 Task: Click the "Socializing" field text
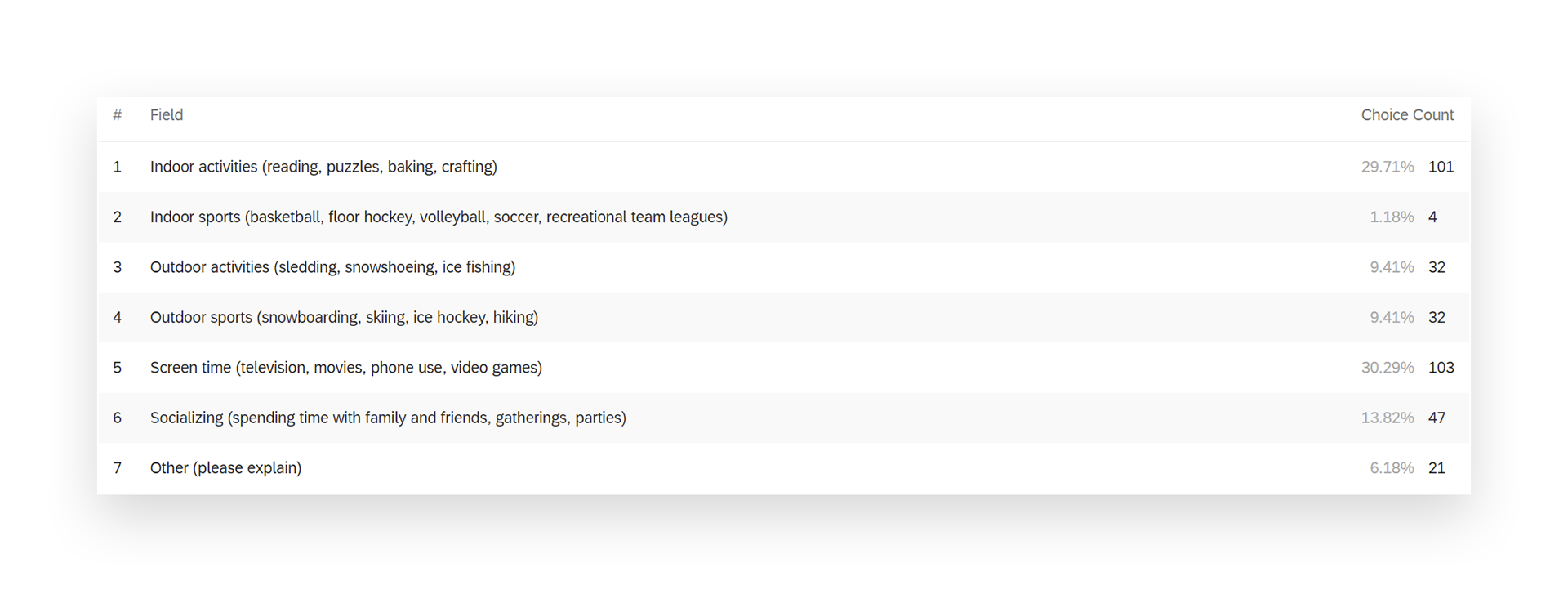(388, 418)
